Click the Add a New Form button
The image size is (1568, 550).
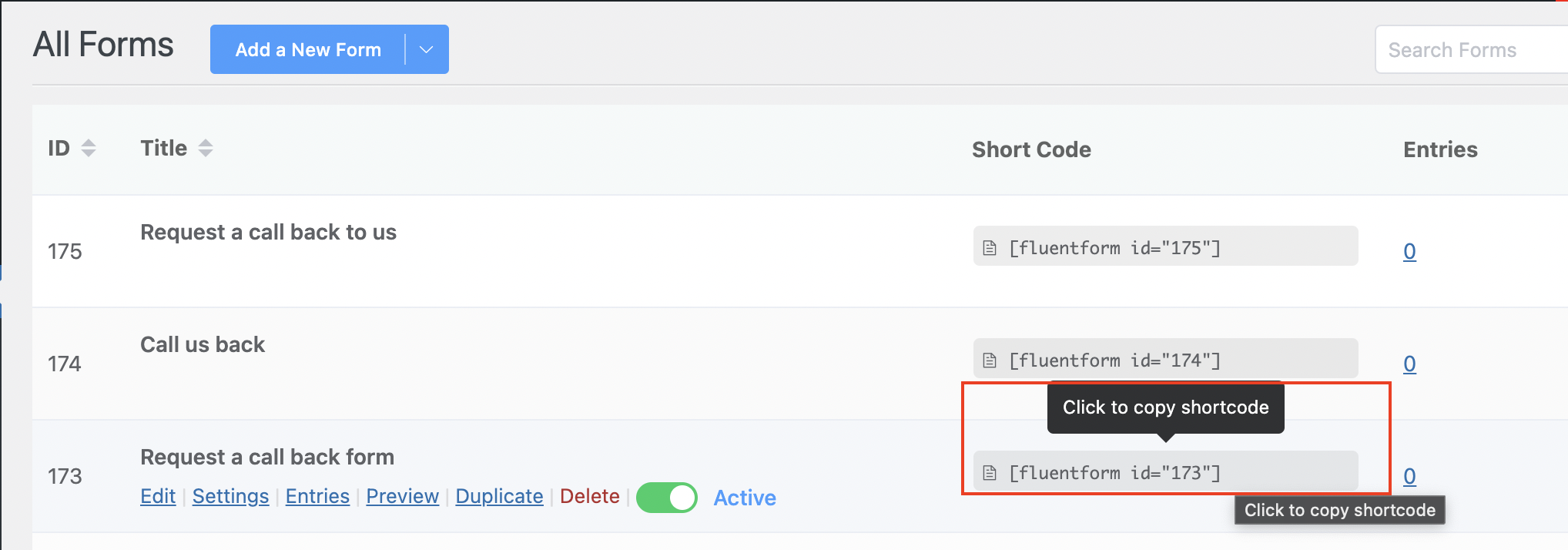click(308, 49)
